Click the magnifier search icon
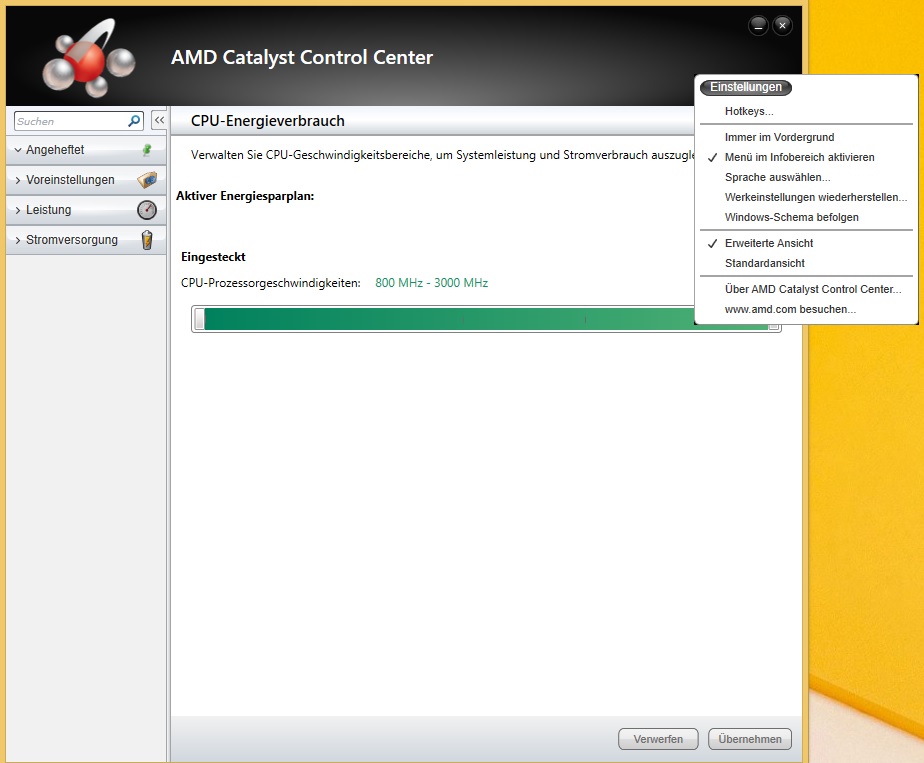924x763 pixels. pyautogui.click(x=134, y=121)
